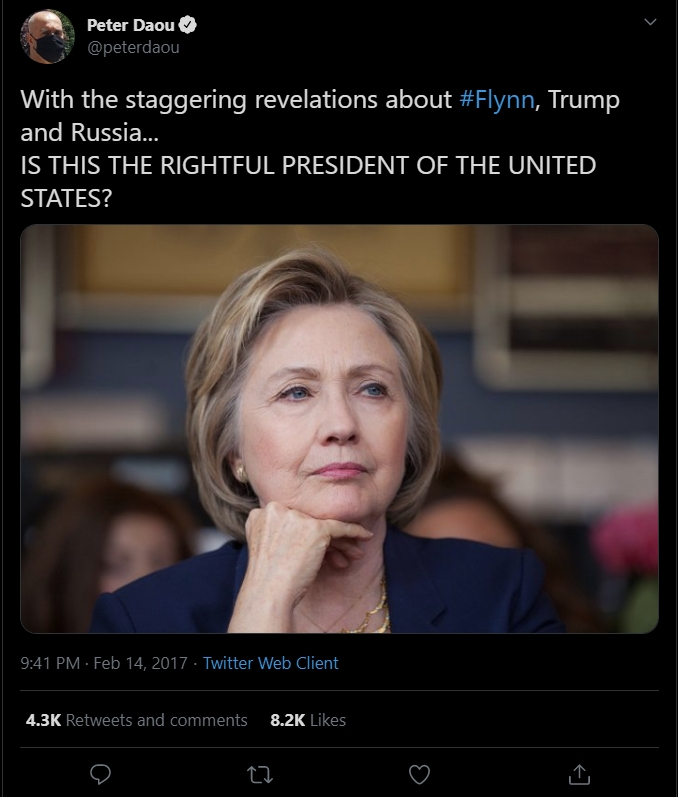Open the Twitter Web Client source link

point(270,663)
